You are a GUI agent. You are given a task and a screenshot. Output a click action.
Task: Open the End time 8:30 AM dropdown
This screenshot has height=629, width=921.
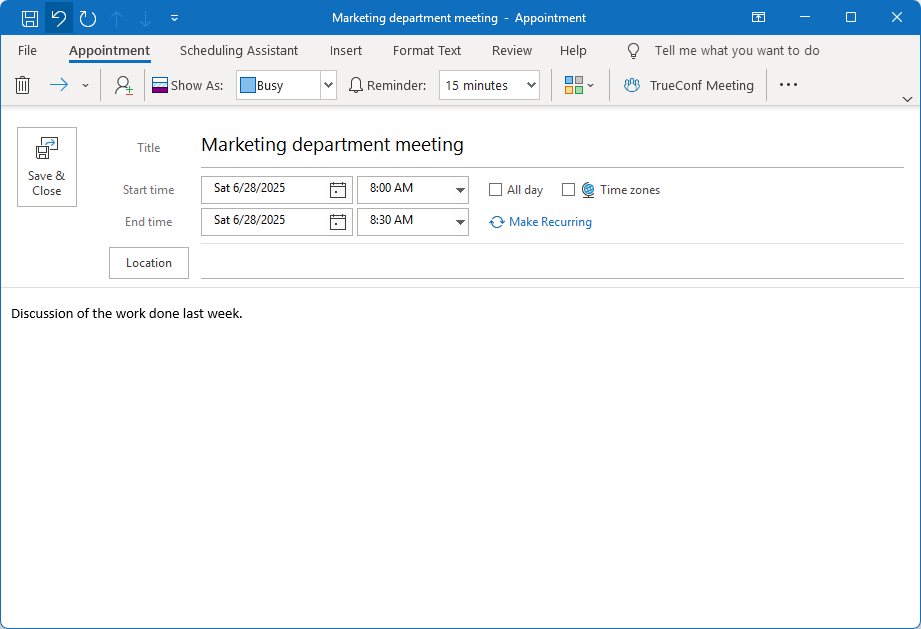[x=460, y=222]
